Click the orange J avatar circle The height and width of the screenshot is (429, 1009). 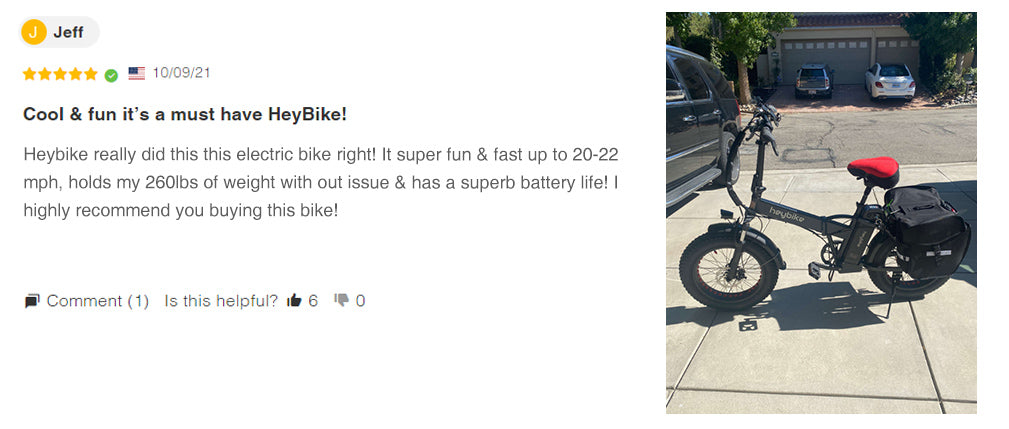coord(33,32)
